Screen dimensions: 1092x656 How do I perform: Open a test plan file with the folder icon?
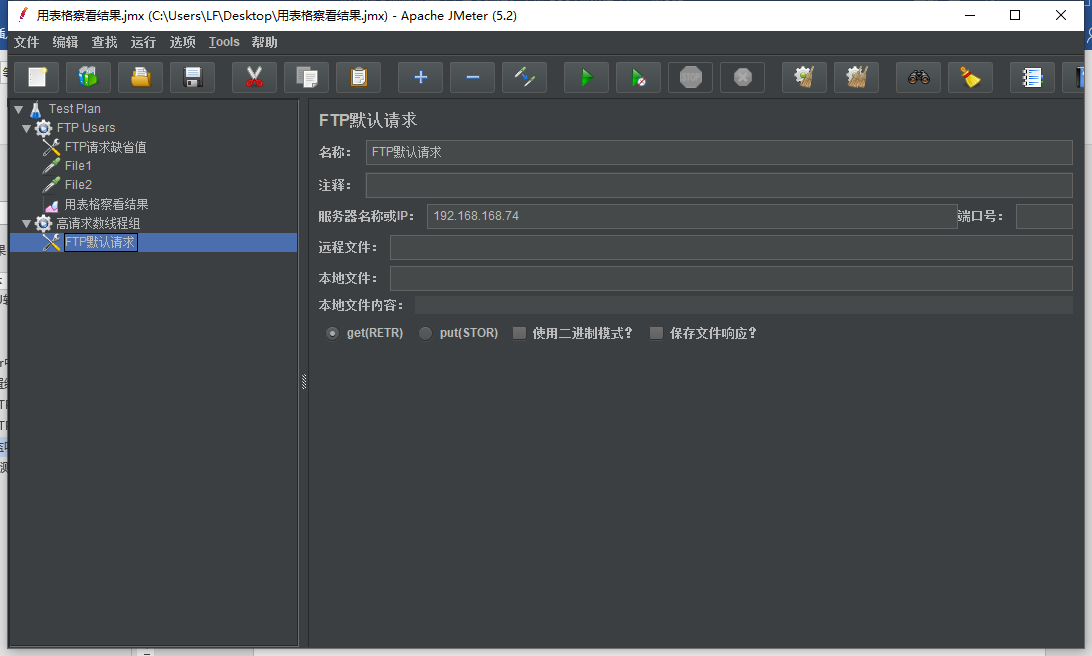[x=140, y=77]
